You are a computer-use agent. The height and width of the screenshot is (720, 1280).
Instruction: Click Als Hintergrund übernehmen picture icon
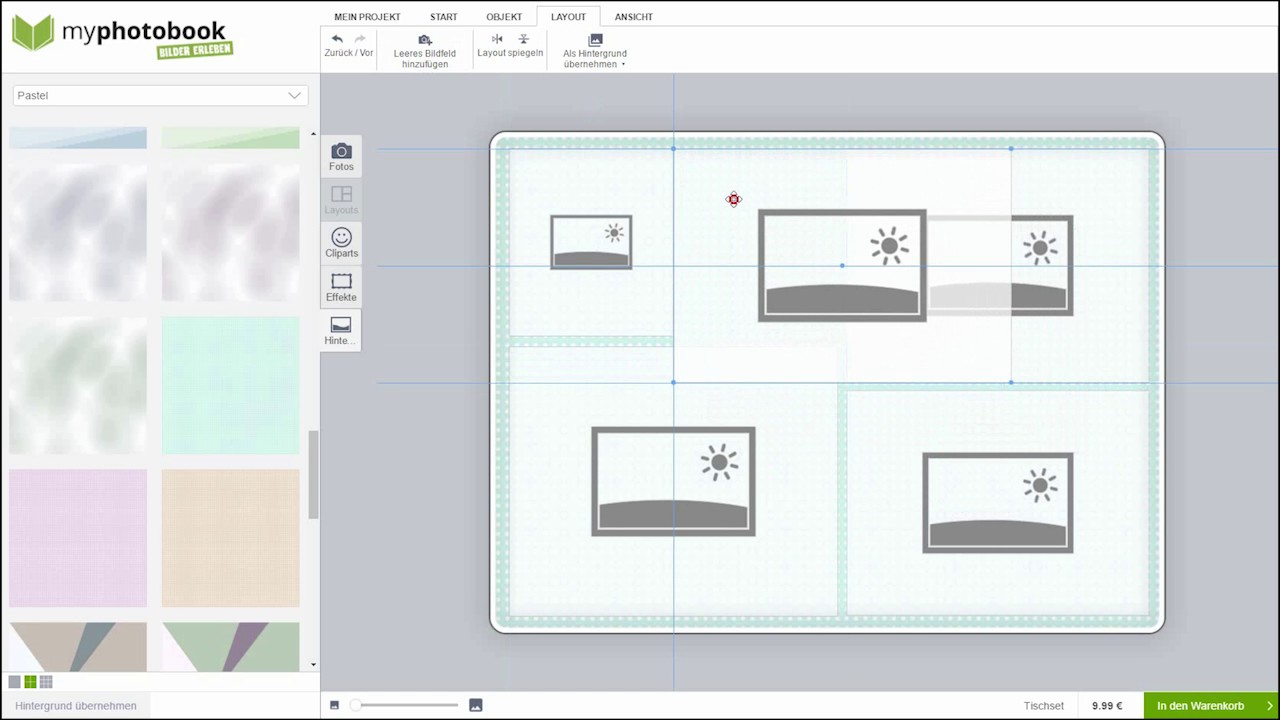point(595,40)
